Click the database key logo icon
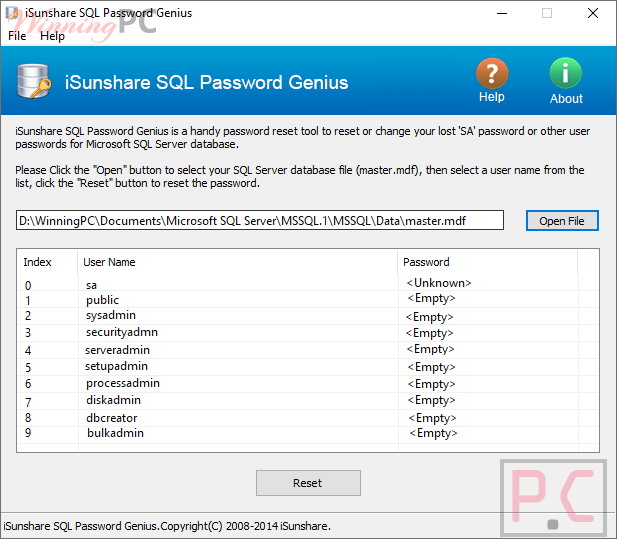 (34, 81)
